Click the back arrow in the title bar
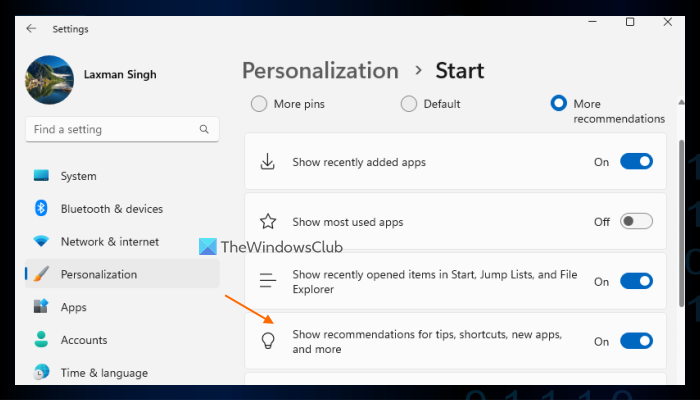This screenshot has width=700, height=400. [31, 29]
